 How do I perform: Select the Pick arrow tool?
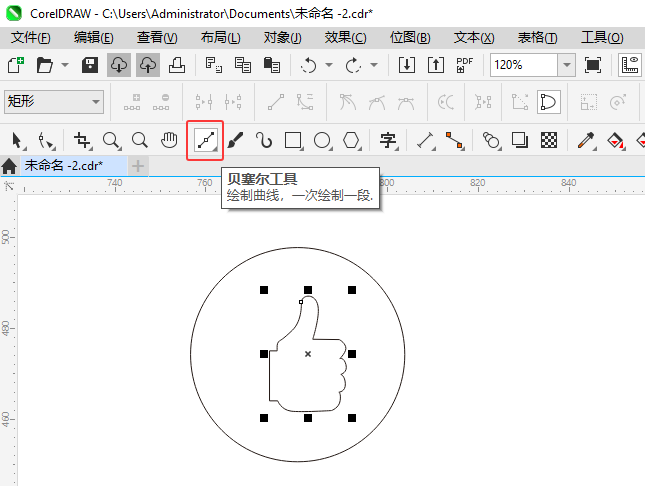(17, 140)
